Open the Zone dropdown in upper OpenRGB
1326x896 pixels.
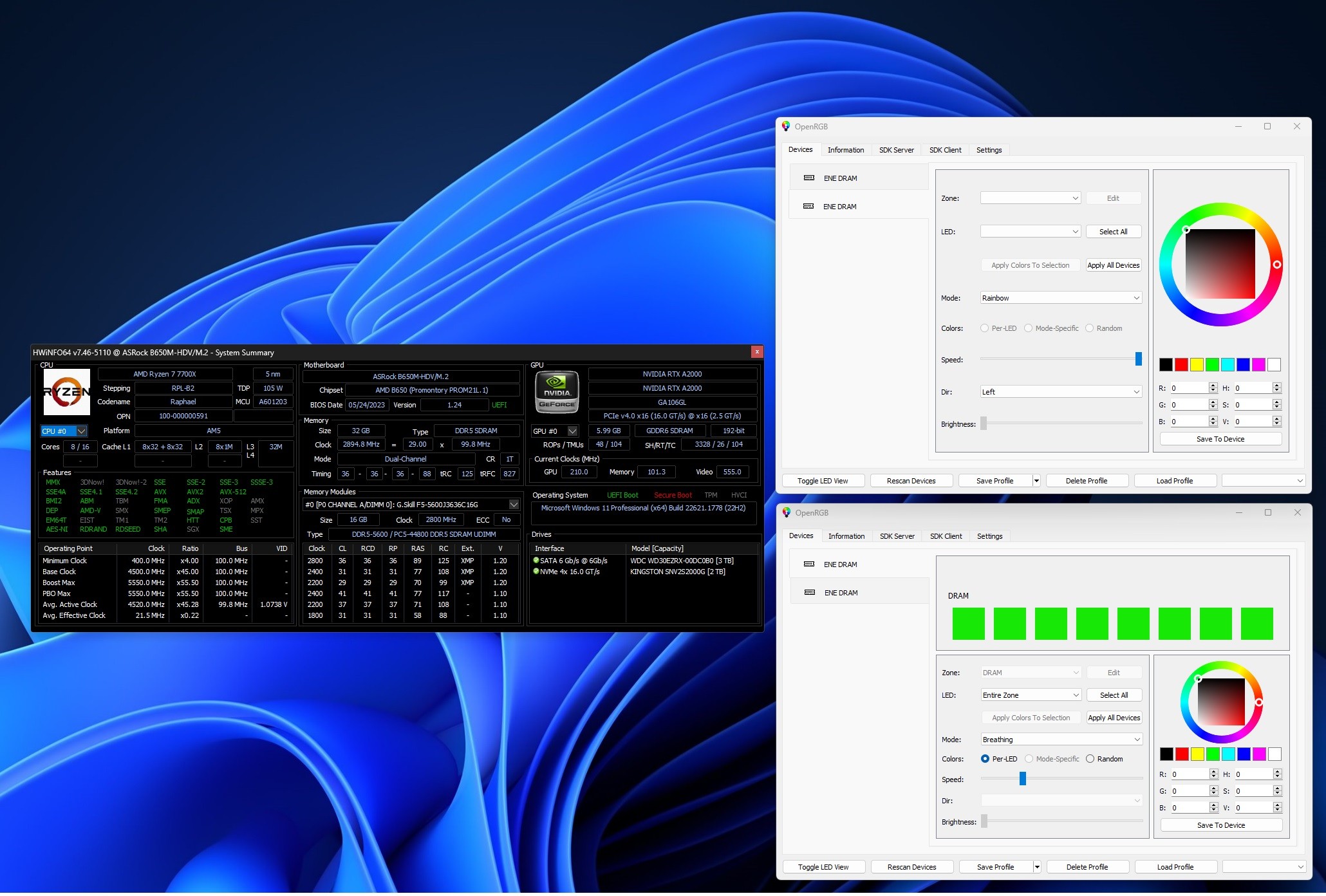point(1030,198)
